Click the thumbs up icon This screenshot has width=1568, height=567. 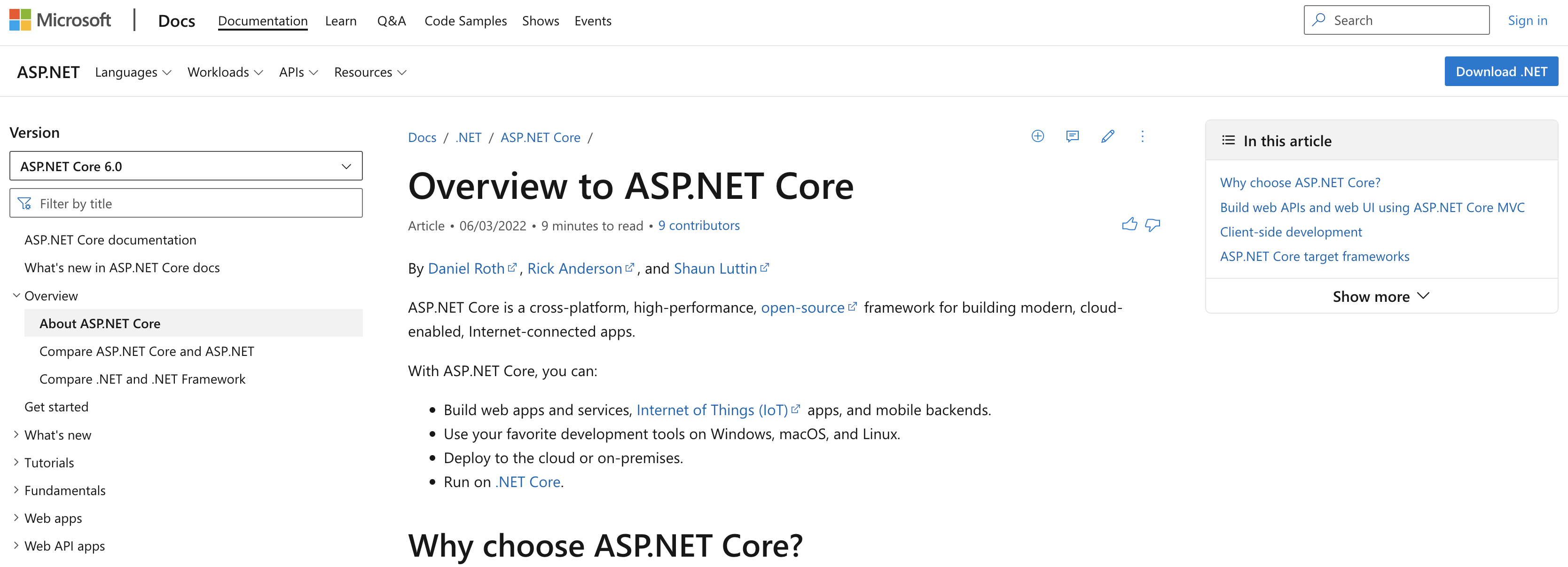[1129, 225]
